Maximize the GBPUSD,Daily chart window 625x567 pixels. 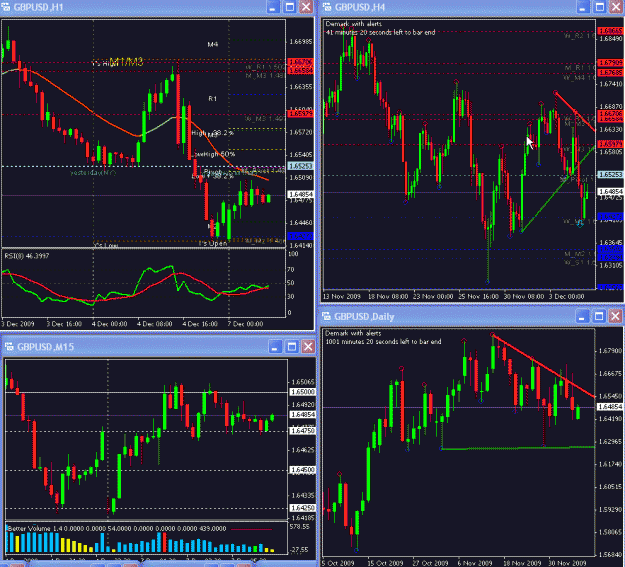pyautogui.click(x=599, y=317)
